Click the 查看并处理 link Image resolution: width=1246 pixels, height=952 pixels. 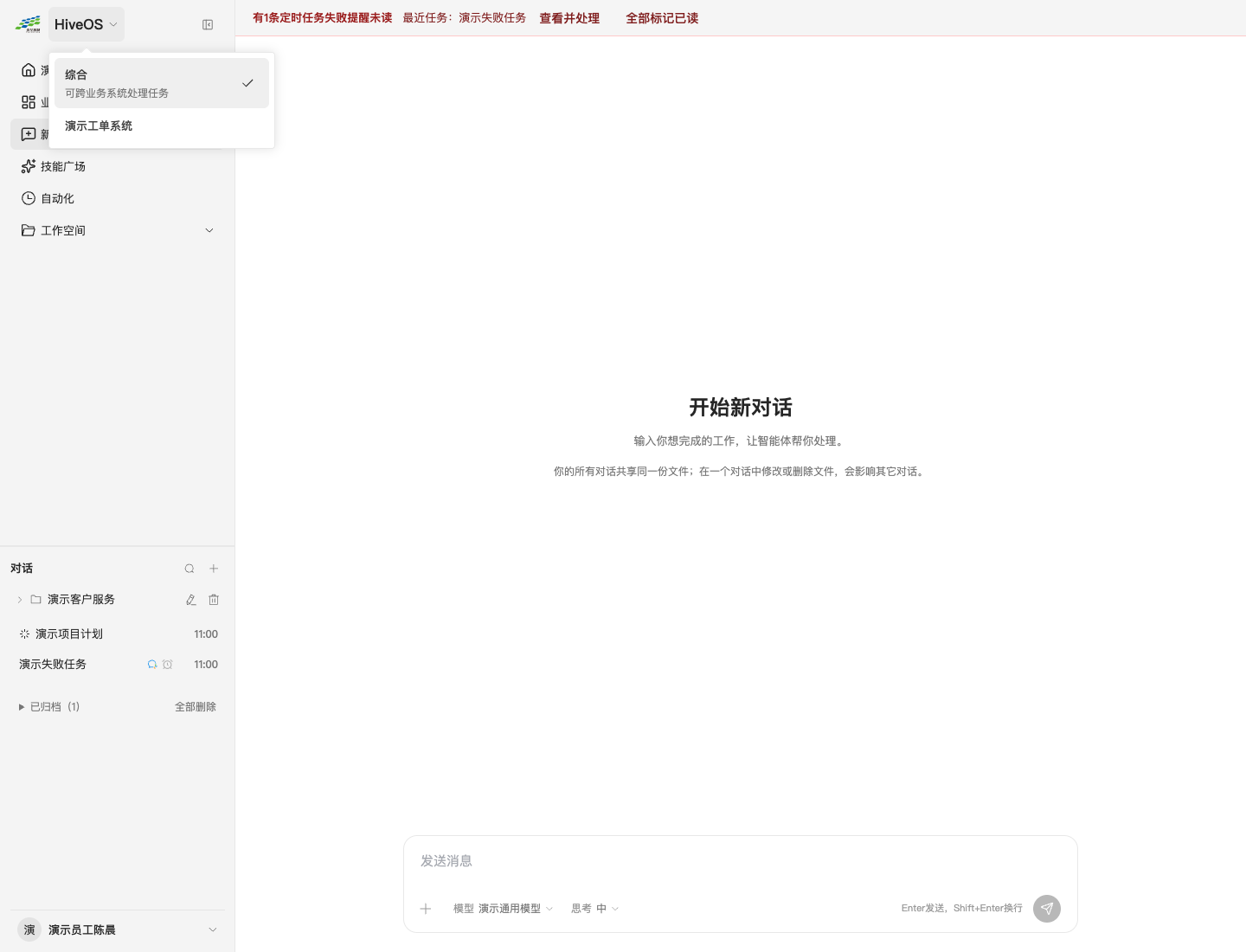click(569, 18)
